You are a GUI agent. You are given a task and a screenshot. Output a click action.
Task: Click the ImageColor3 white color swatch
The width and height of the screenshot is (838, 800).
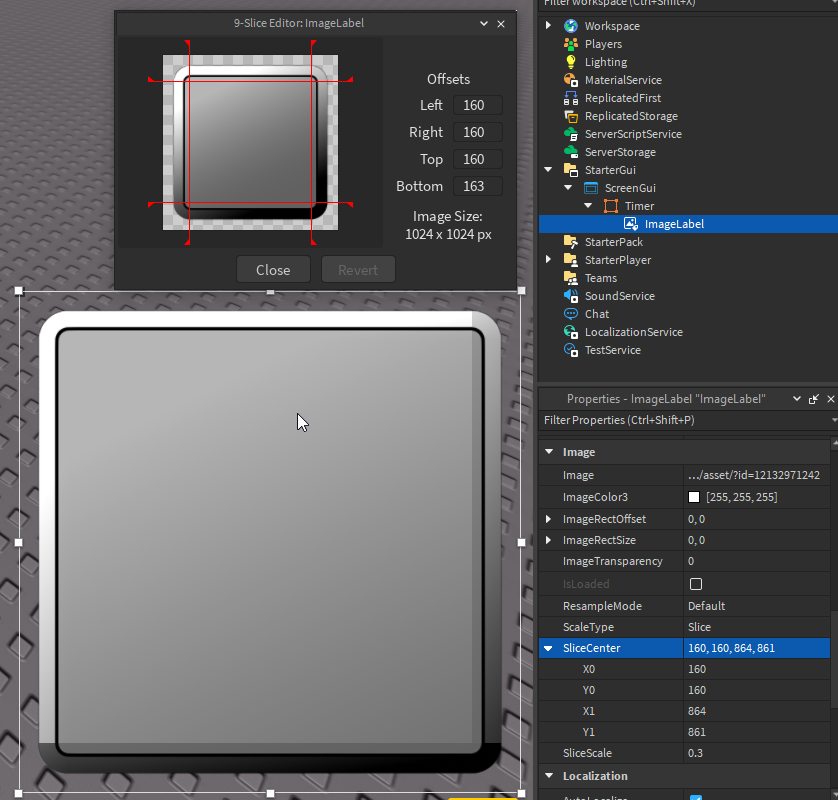tap(694, 497)
